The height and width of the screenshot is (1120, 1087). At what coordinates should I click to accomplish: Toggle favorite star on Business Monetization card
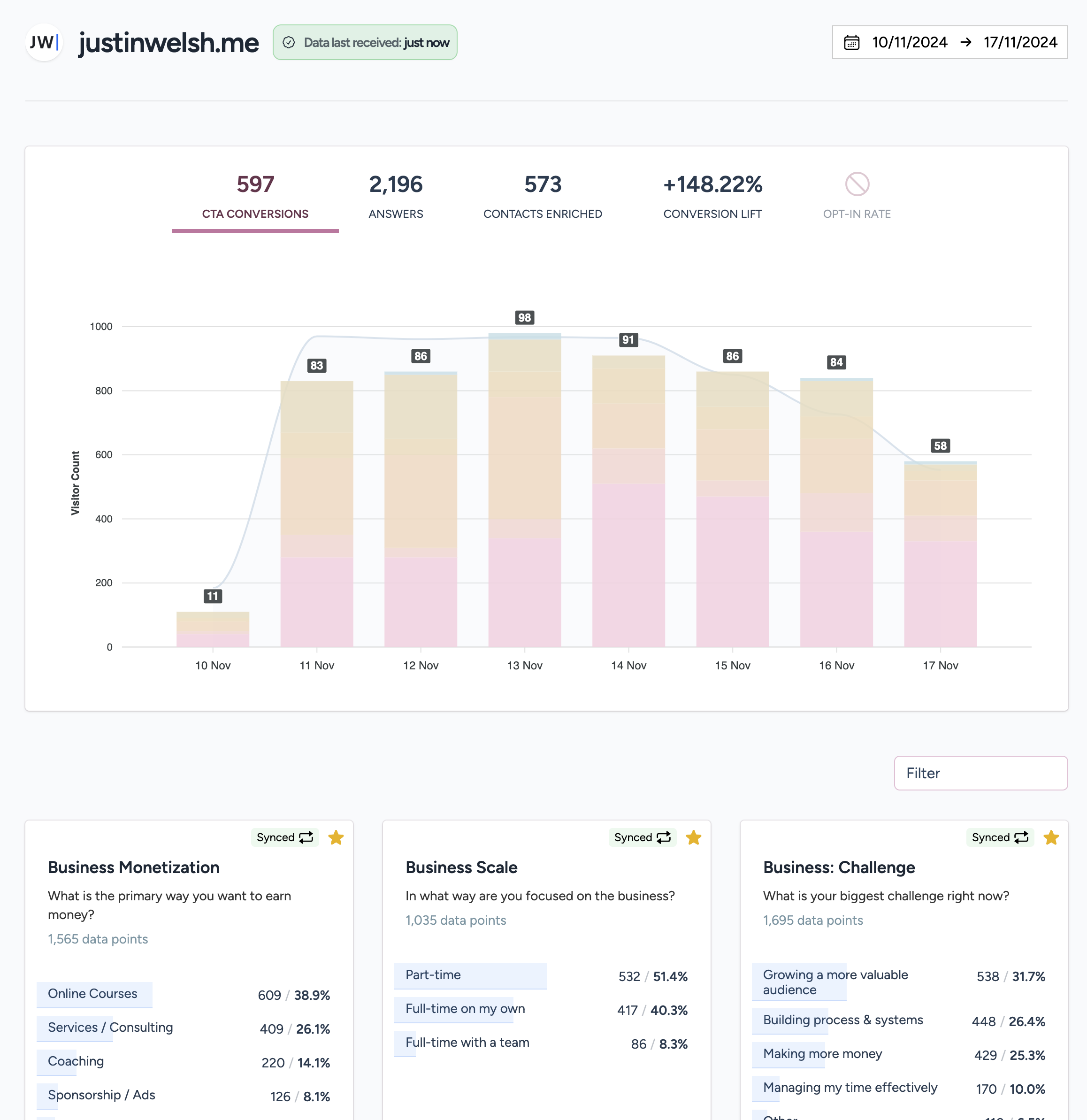[336, 837]
